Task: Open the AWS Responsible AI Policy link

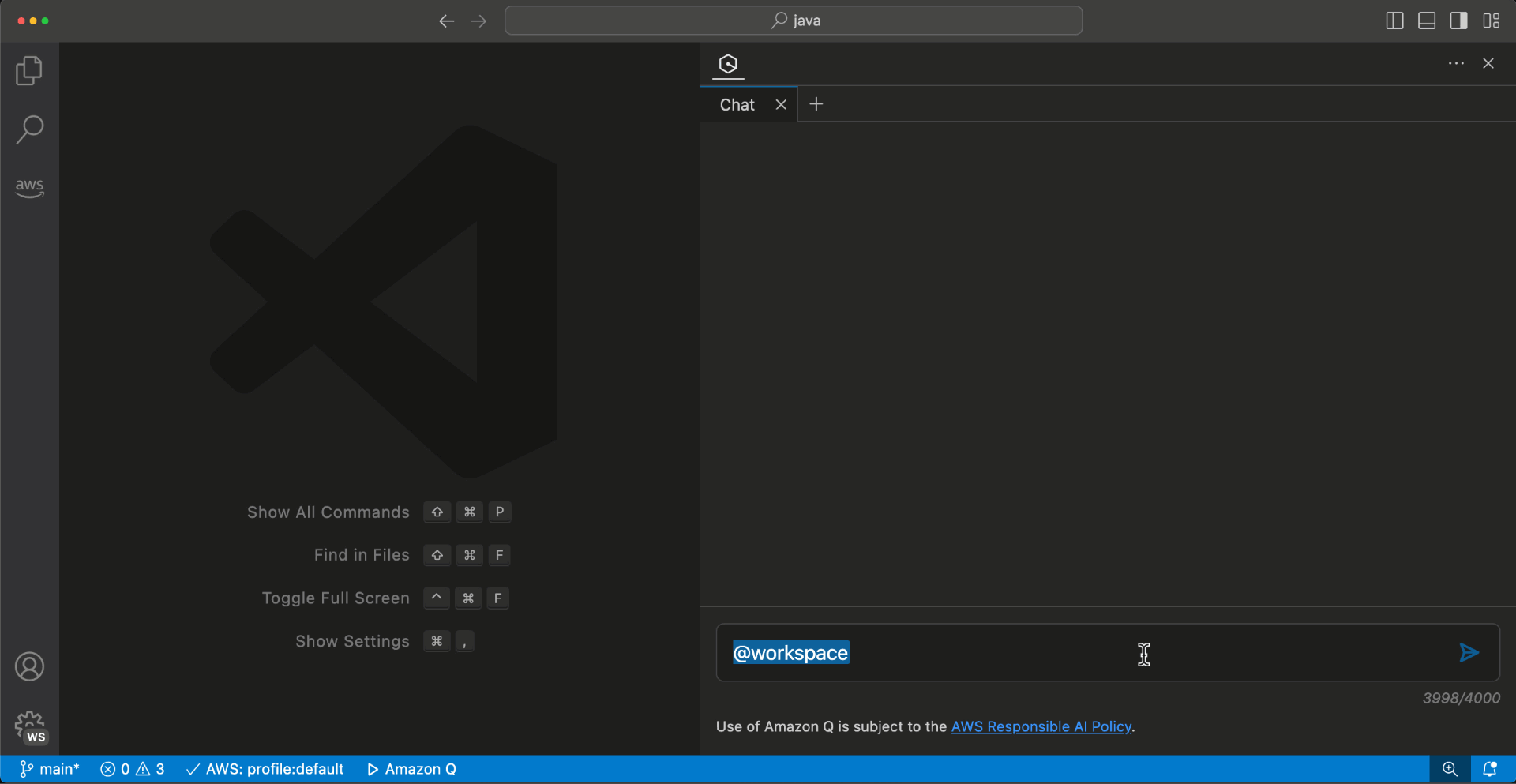Action: click(x=1041, y=726)
